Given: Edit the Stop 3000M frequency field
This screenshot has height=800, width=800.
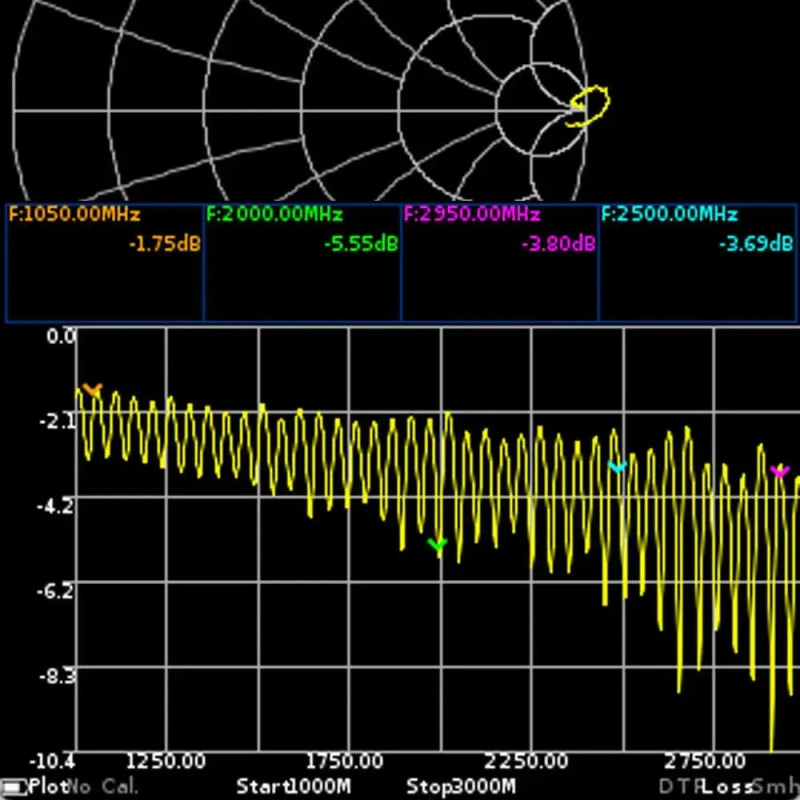Looking at the screenshot, I should tap(461, 787).
